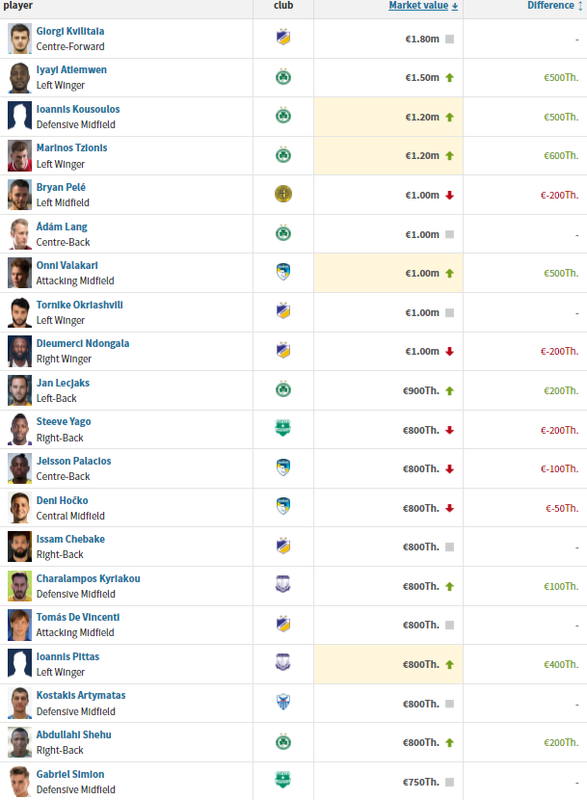Click Ádám Lang player portrait thumbnail

[20, 234]
